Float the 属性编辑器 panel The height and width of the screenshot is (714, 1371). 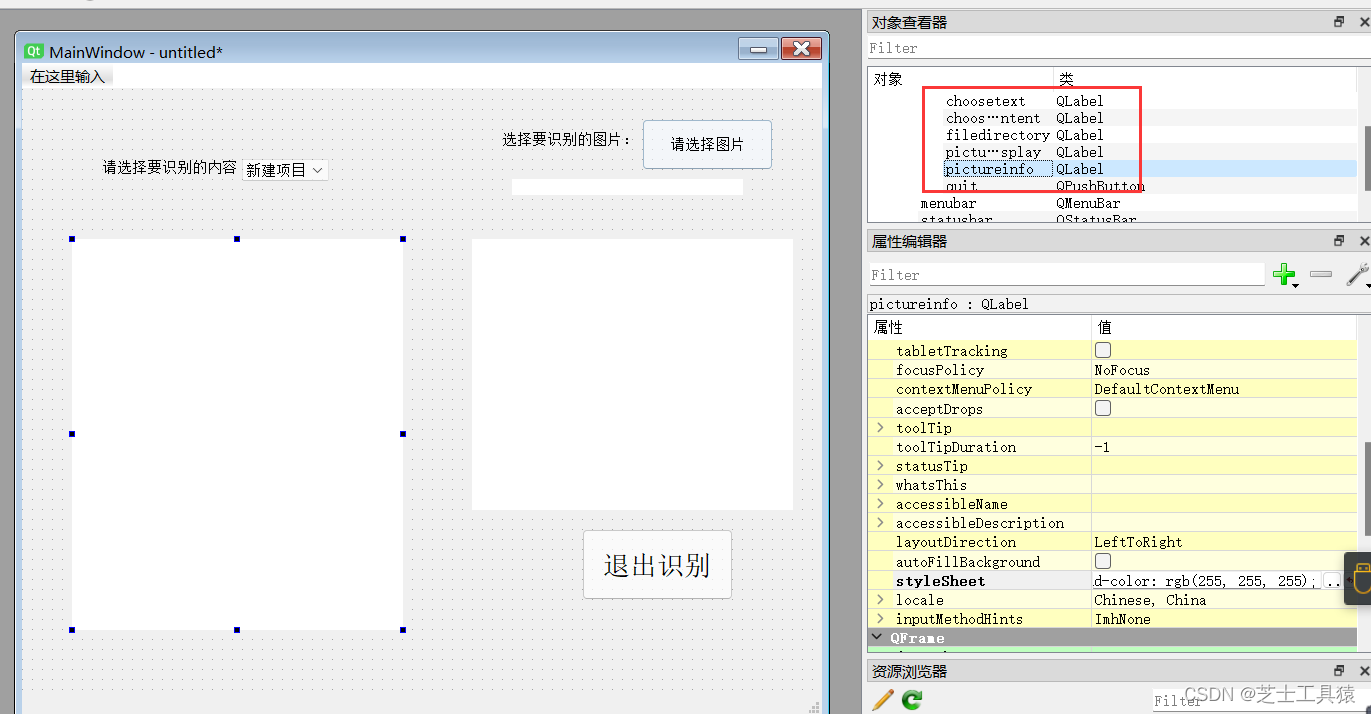click(1339, 241)
